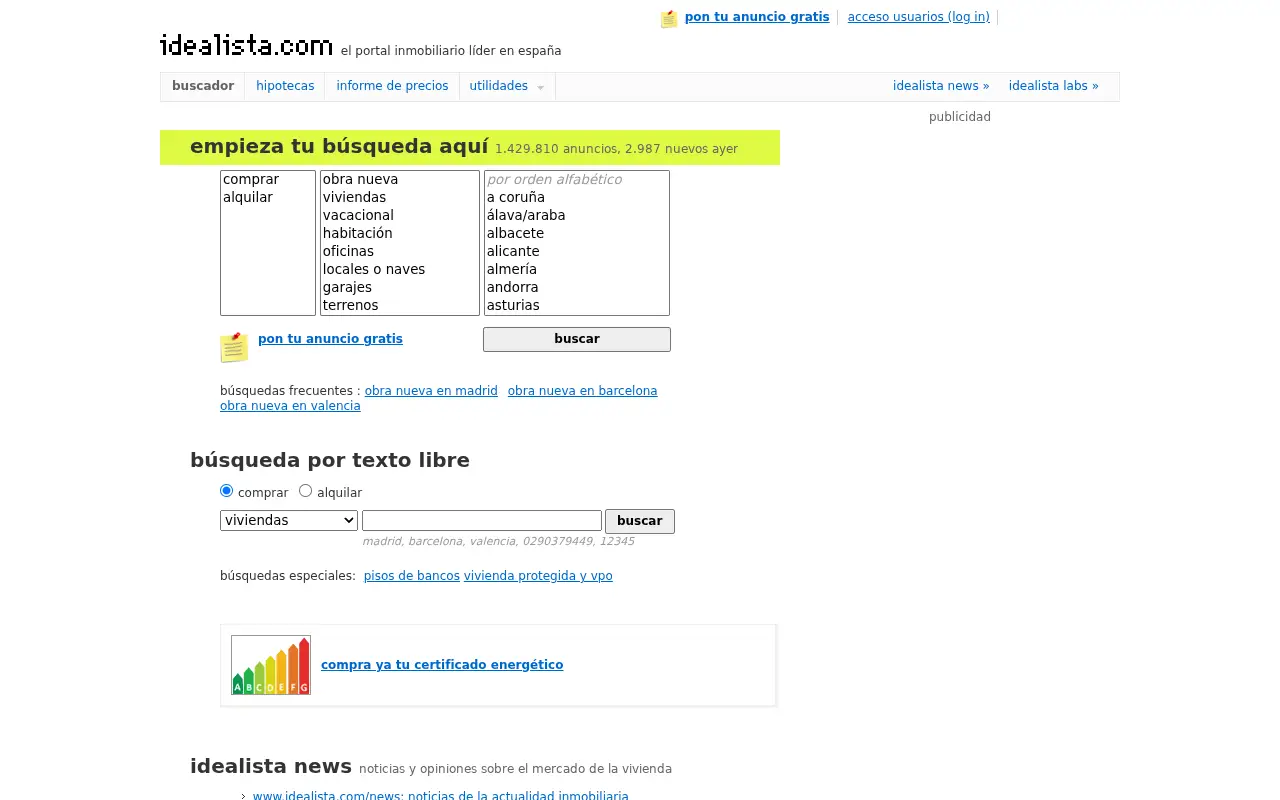The width and height of the screenshot is (1280, 800).
Task: Select albacete in province list
Action: pyautogui.click(x=577, y=234)
